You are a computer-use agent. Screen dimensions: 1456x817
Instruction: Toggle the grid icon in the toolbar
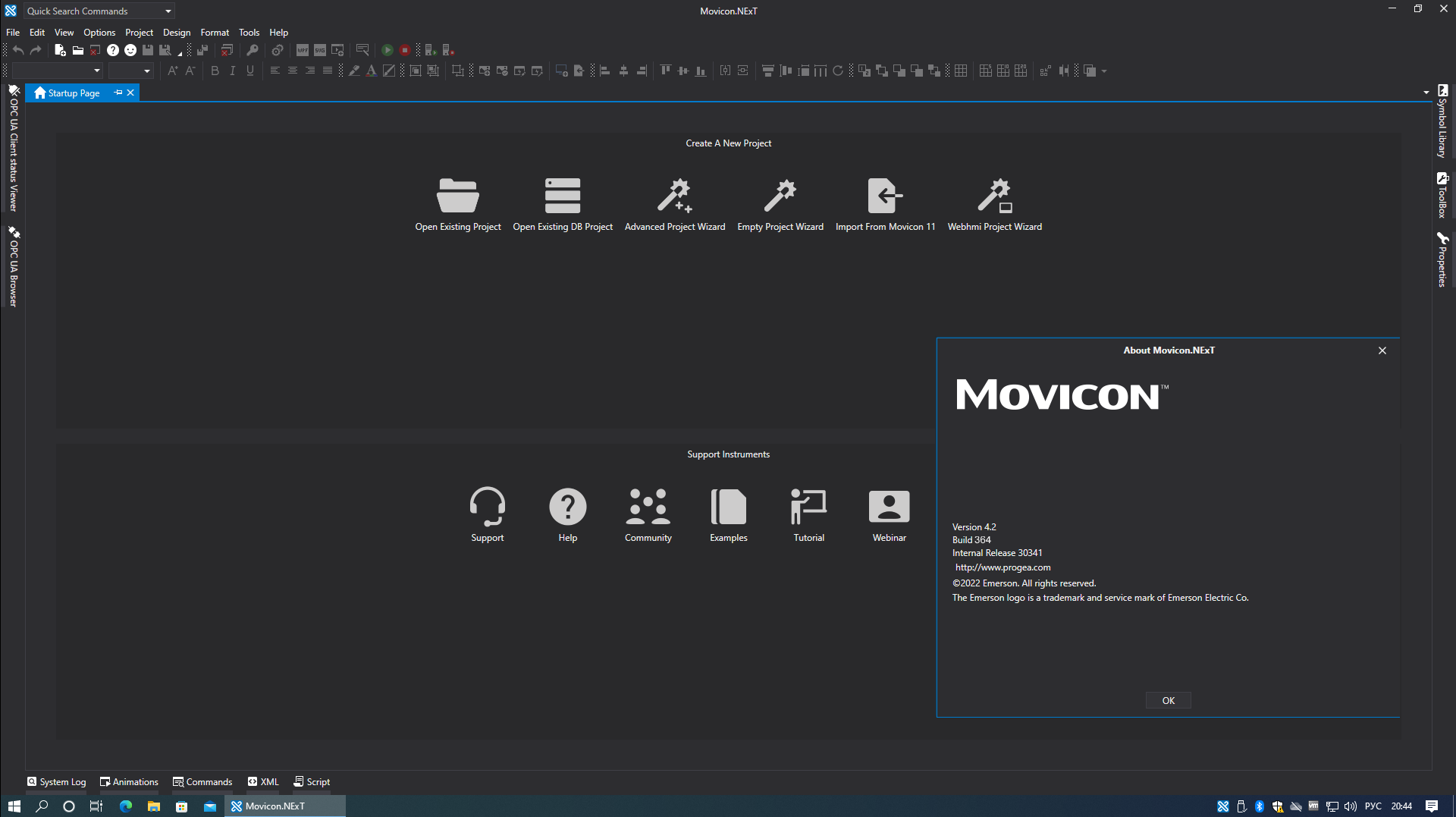(961, 71)
